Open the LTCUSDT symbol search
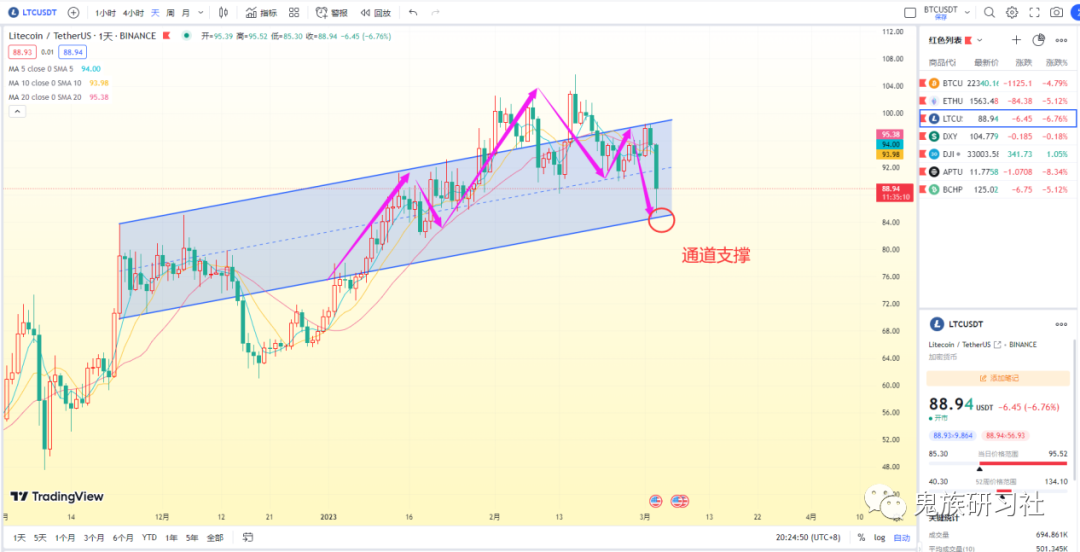The image size is (1080, 552). pos(33,12)
